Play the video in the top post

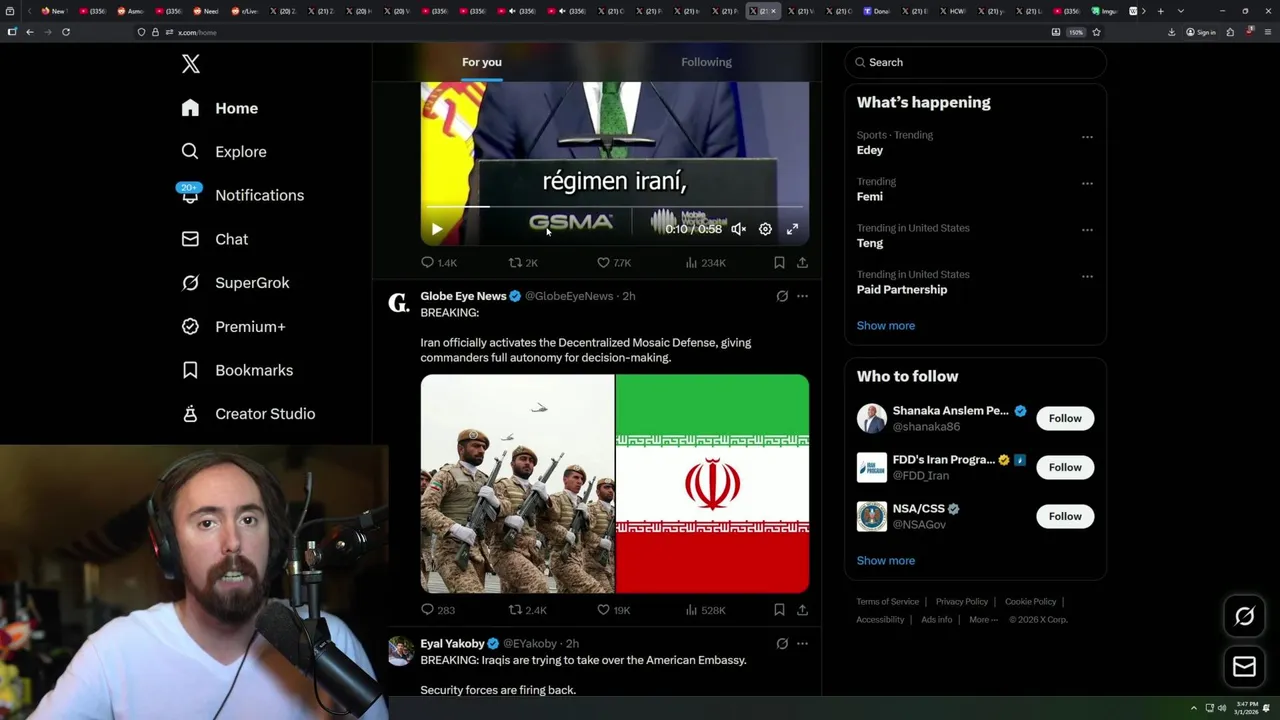pos(437,229)
